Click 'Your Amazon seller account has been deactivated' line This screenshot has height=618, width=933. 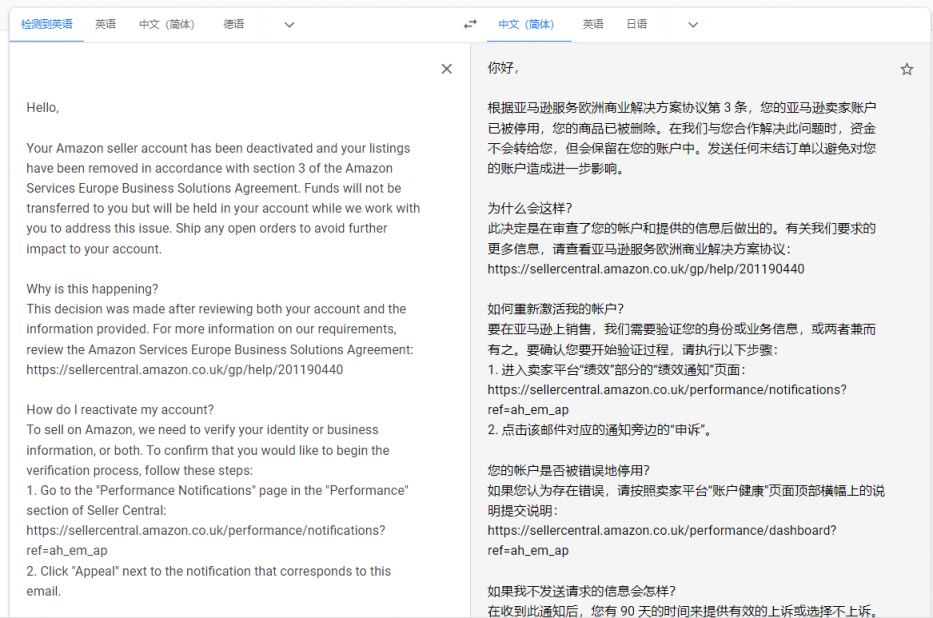(218, 148)
